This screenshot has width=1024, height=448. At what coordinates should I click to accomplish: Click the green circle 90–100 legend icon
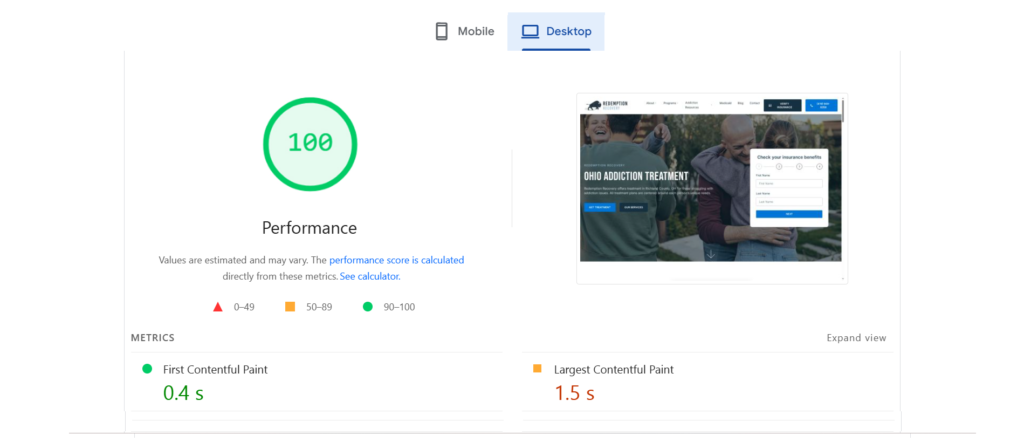[x=368, y=307]
